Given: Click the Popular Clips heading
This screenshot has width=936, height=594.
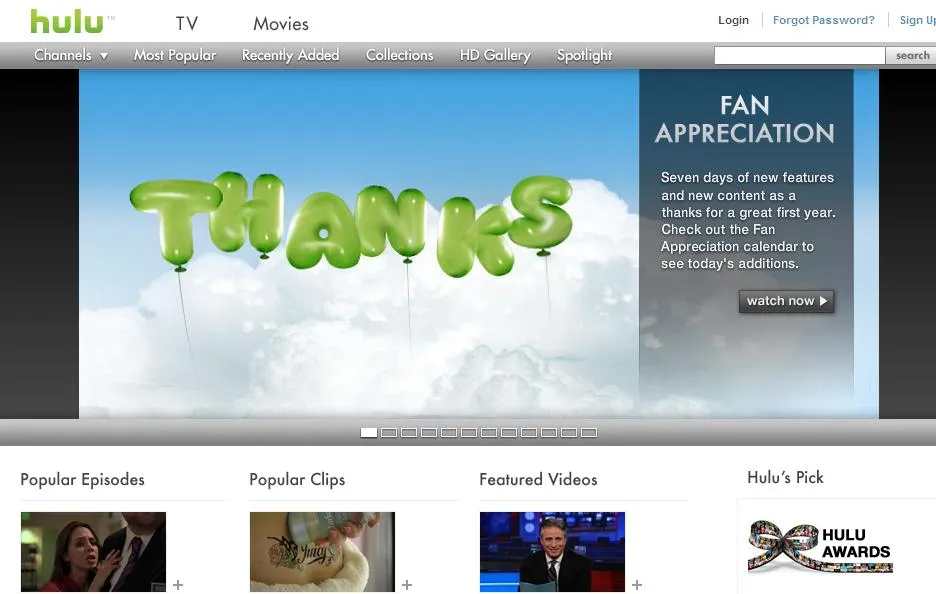Looking at the screenshot, I should [297, 479].
